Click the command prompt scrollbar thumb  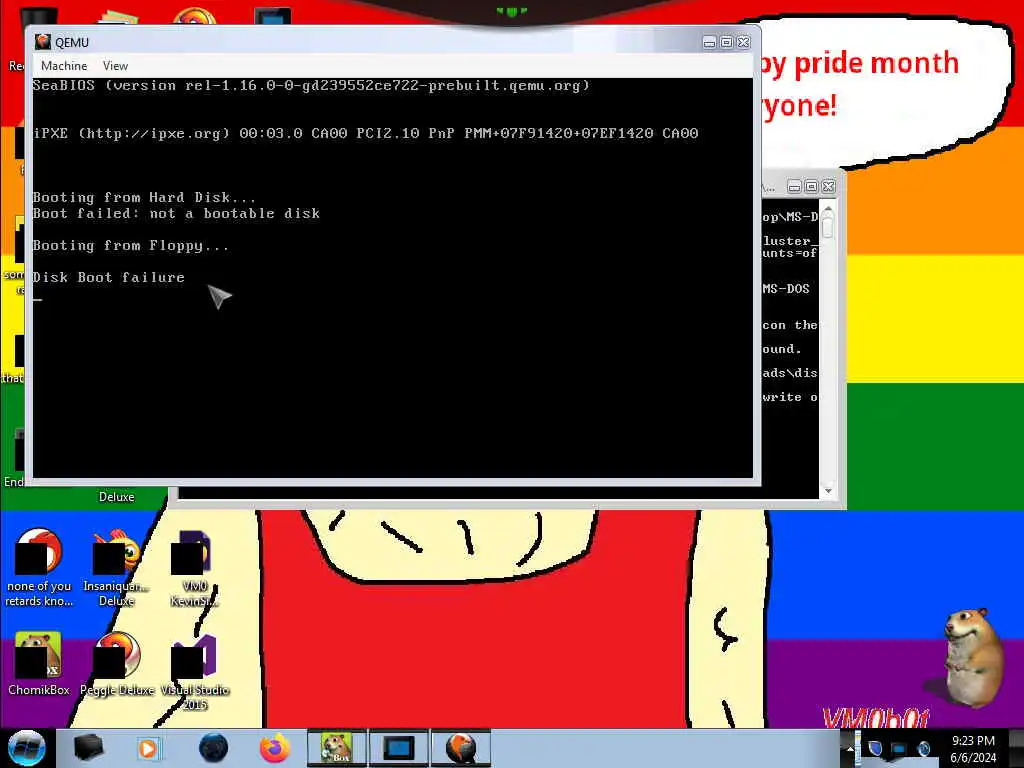[x=828, y=226]
